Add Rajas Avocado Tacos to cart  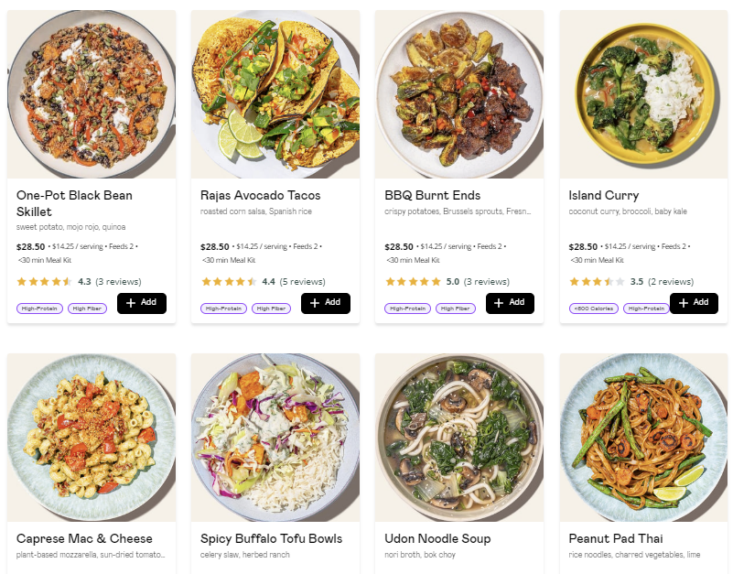325,303
